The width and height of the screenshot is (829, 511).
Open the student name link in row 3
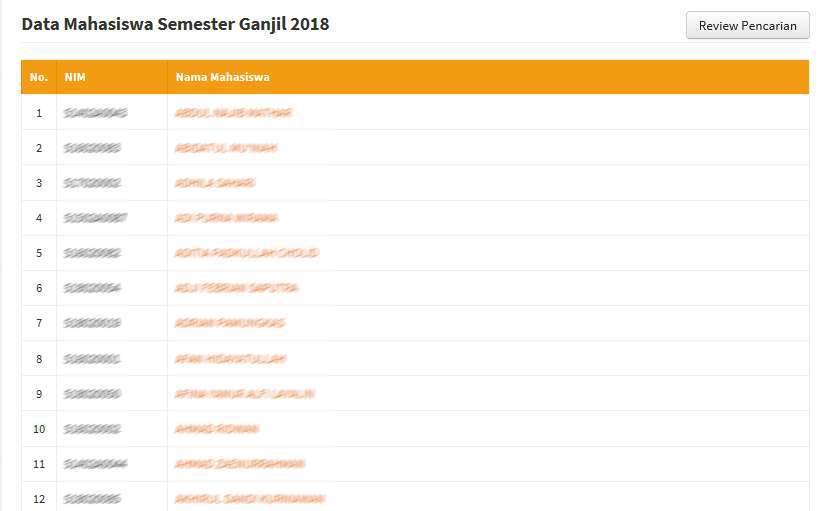(x=215, y=183)
